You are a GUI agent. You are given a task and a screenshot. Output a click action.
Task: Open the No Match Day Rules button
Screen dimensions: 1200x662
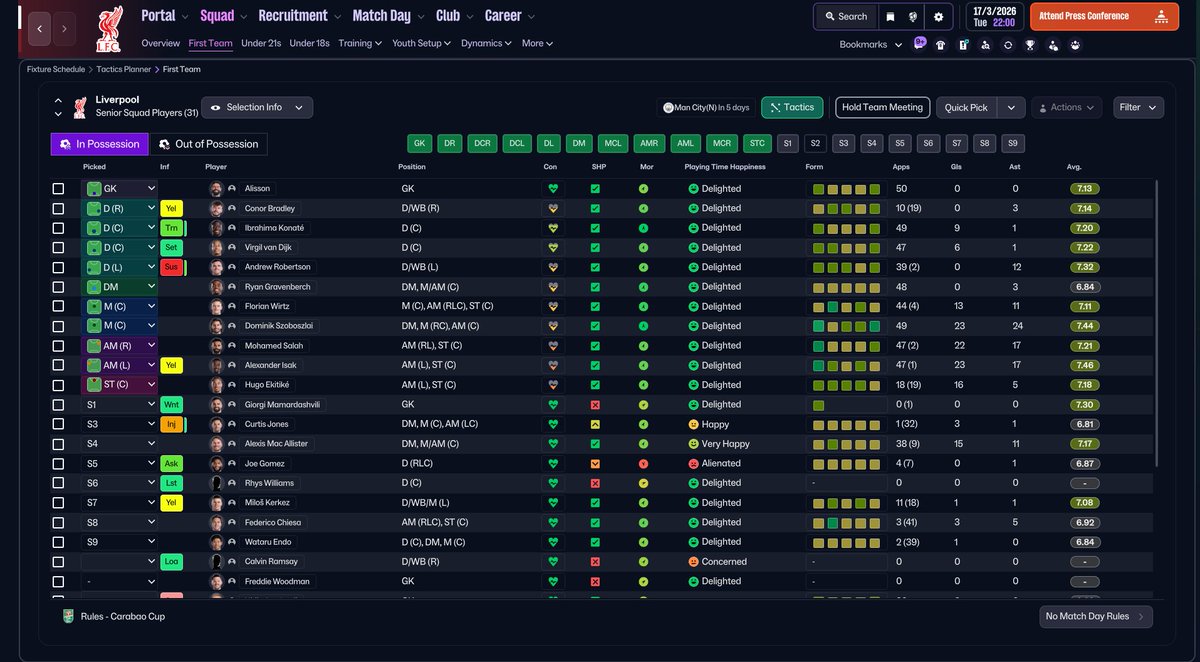point(1095,616)
